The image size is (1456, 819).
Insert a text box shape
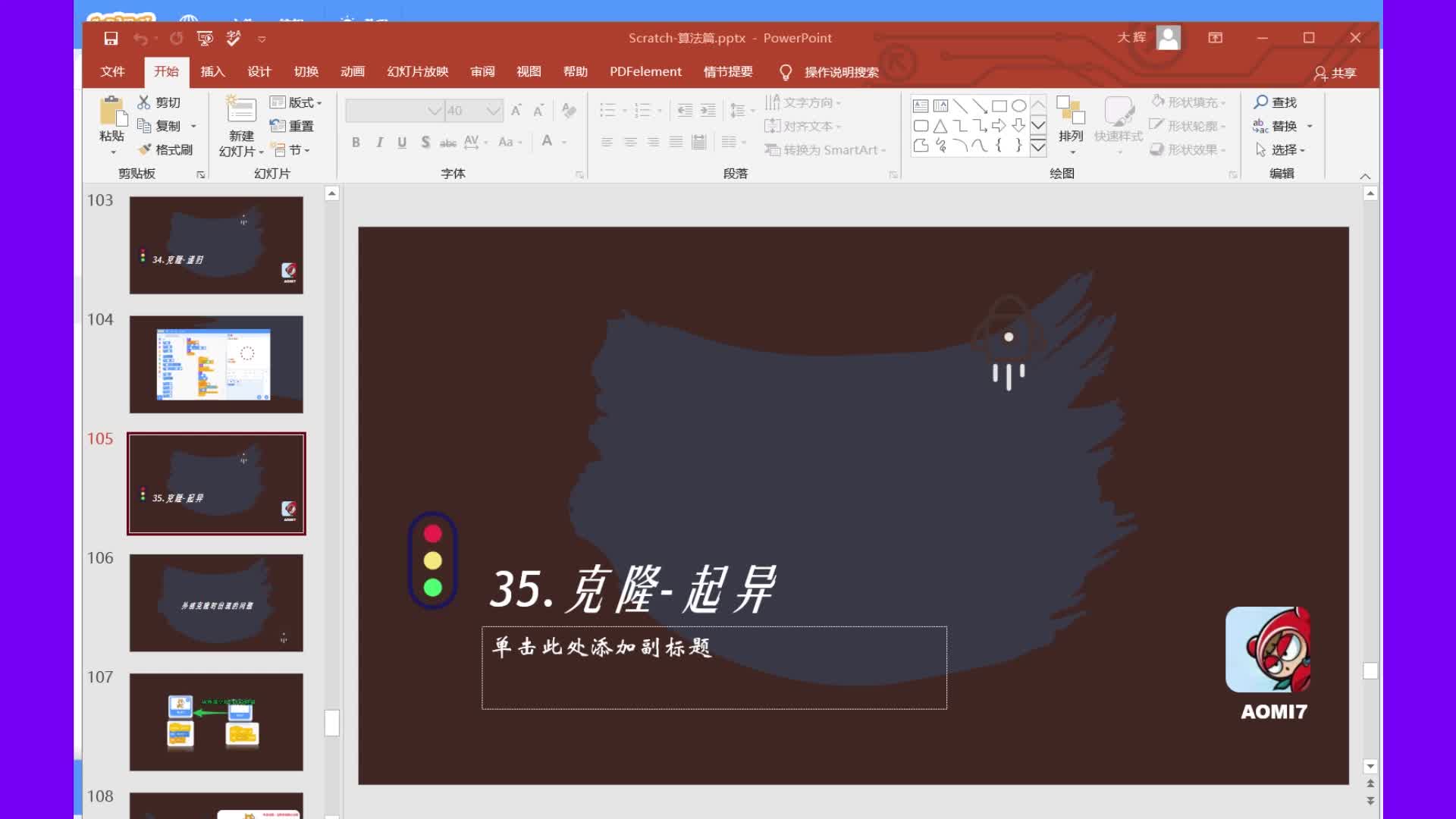(921, 106)
